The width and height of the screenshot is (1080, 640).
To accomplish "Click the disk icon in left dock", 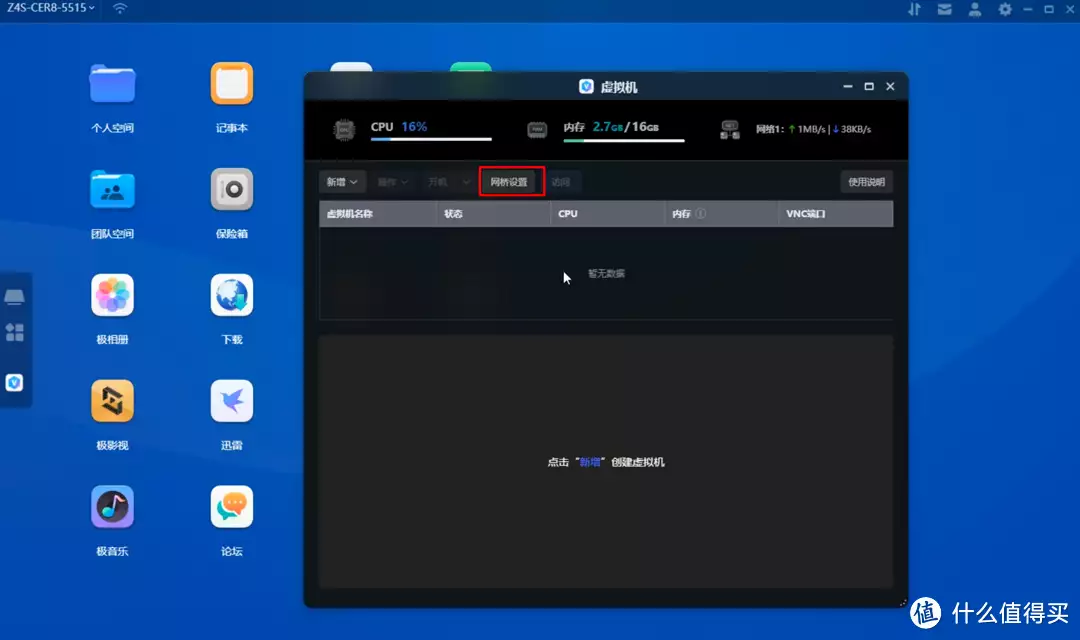I will [14, 297].
